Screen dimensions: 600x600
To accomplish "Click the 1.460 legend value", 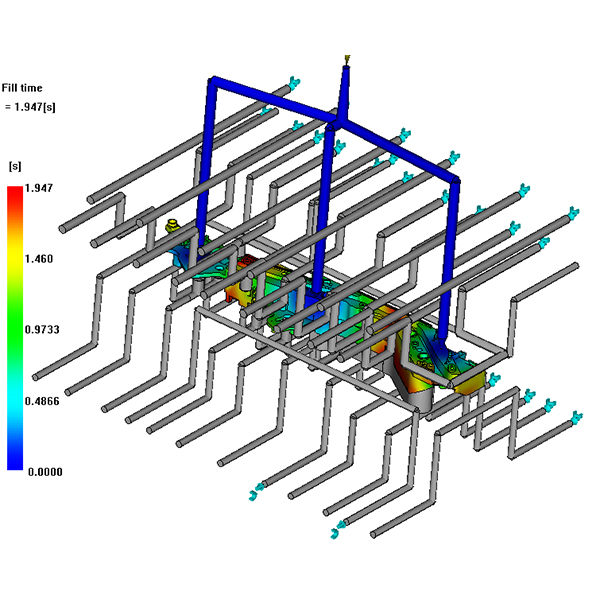I will coord(39,258).
